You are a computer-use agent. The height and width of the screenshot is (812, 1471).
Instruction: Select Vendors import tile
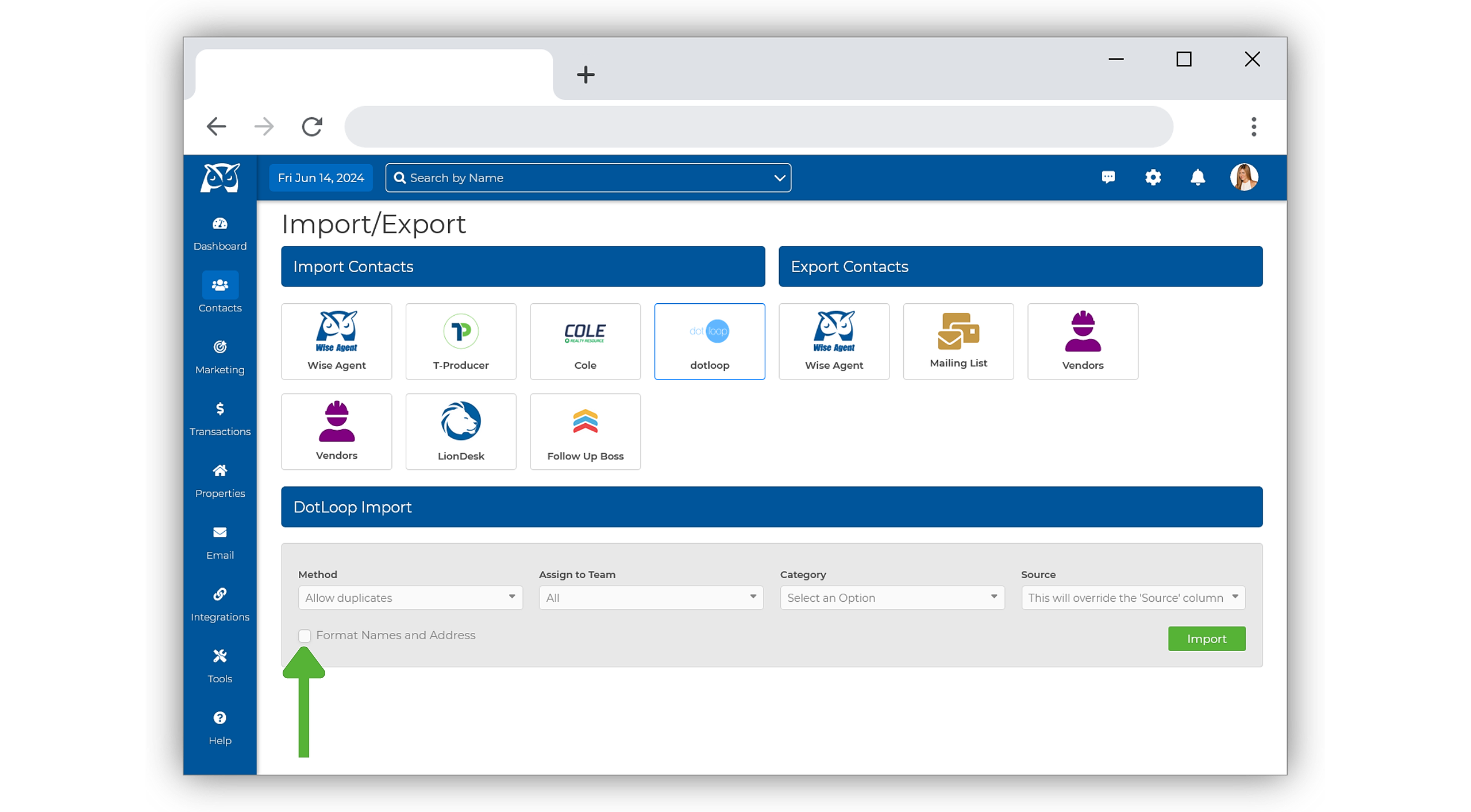click(x=336, y=431)
